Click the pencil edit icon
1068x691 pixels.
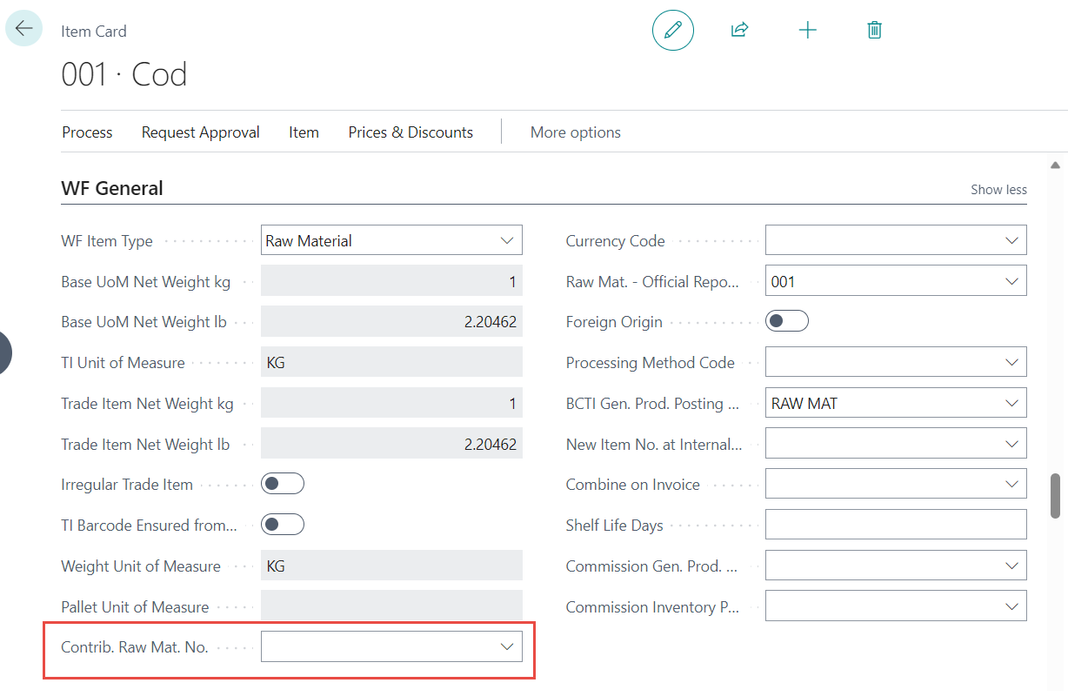(x=673, y=30)
